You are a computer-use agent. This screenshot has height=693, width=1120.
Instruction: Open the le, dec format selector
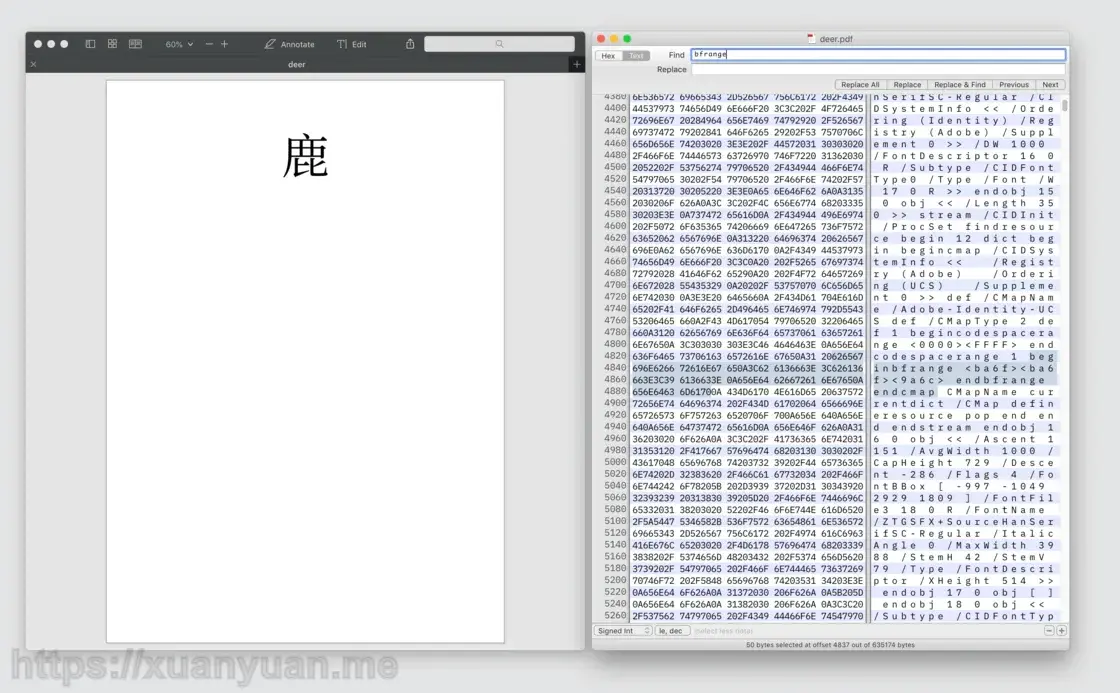[671, 631]
